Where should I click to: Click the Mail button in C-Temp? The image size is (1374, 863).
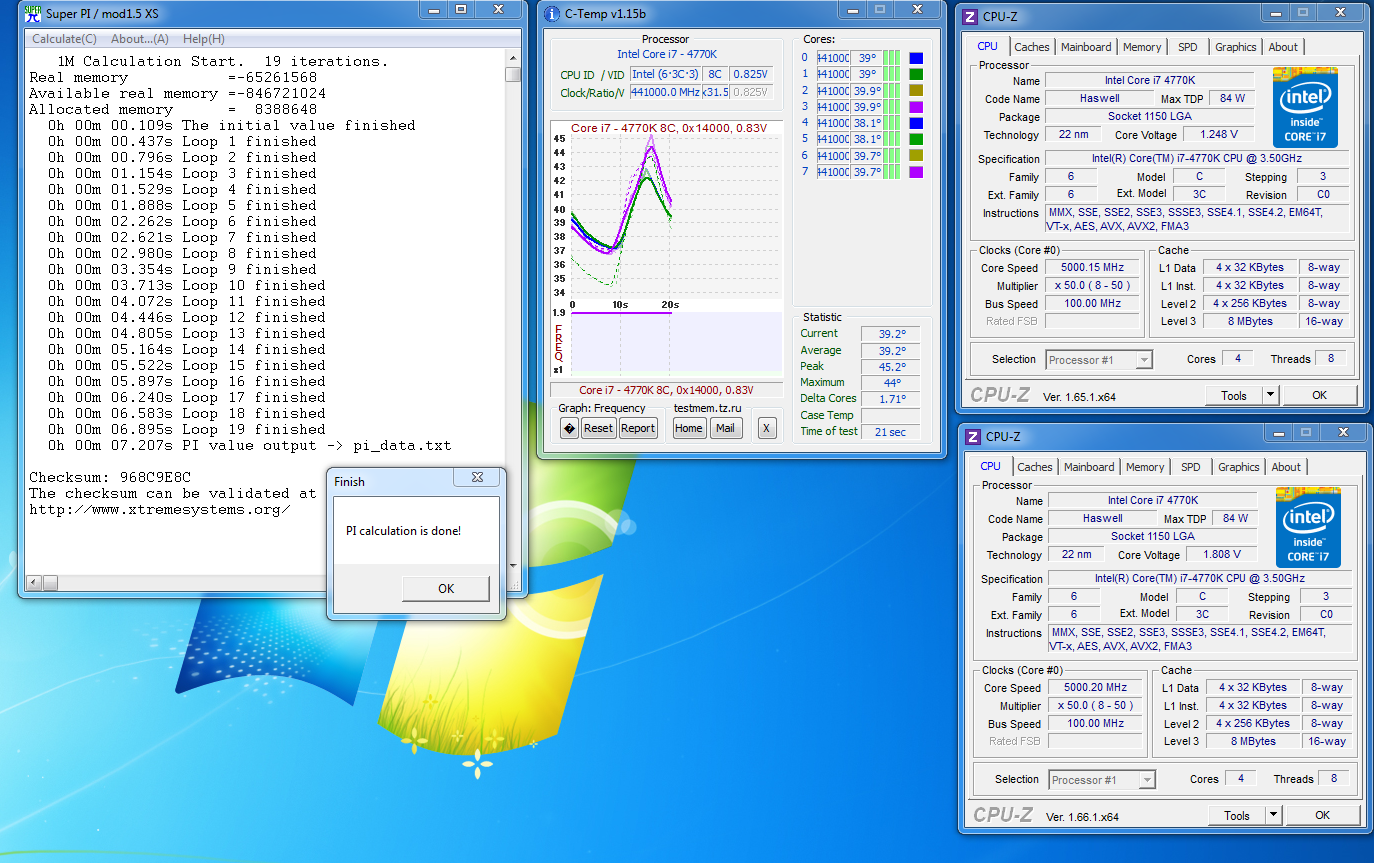click(725, 428)
